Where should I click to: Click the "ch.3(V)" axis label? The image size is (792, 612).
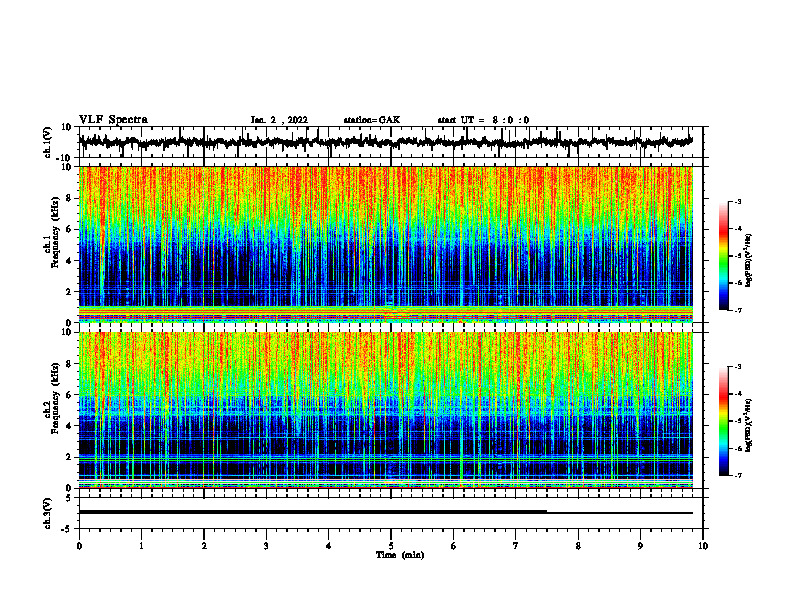48,513
